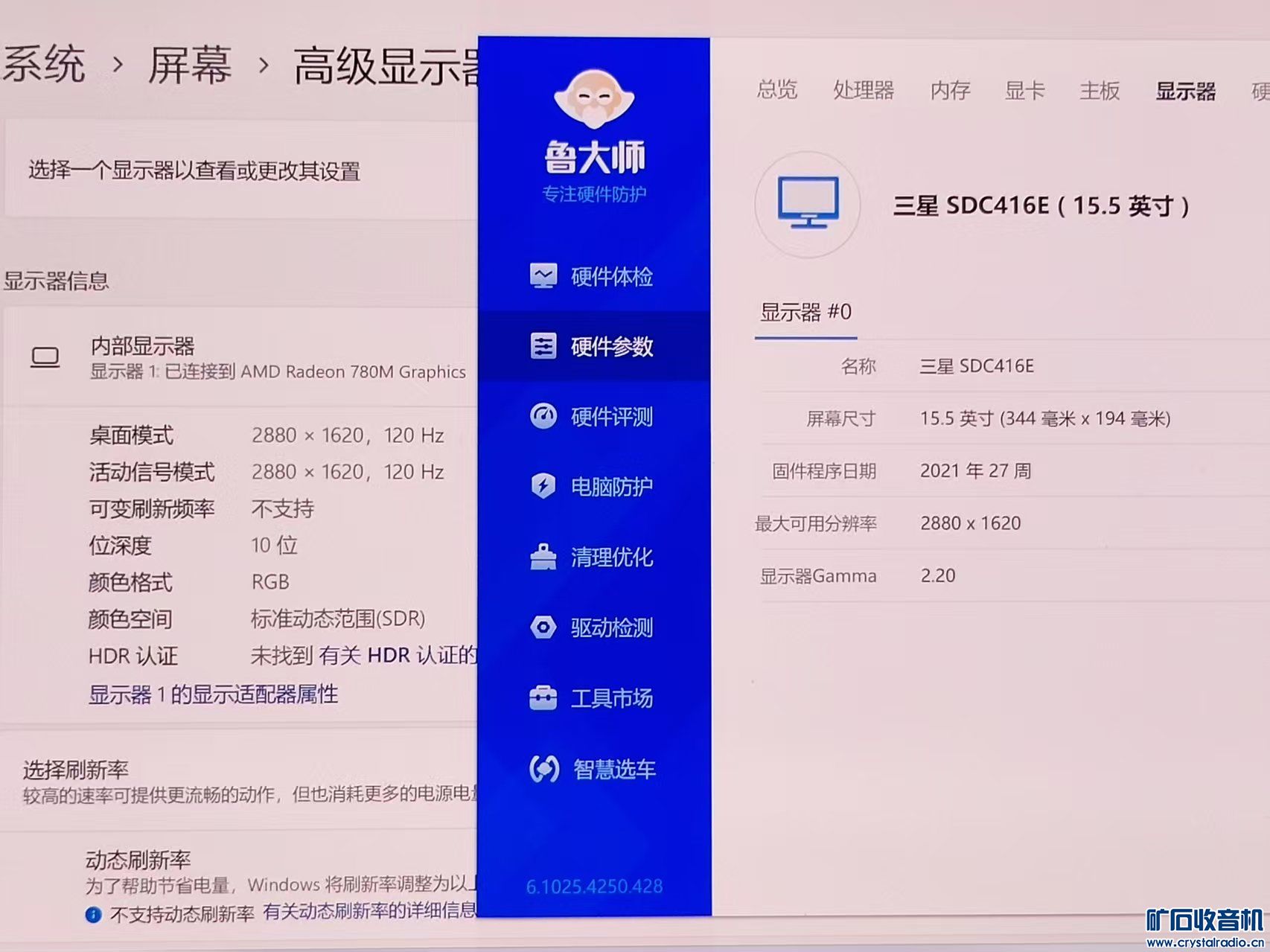Click the 名称 value 三星 SDC416E

coord(977,365)
